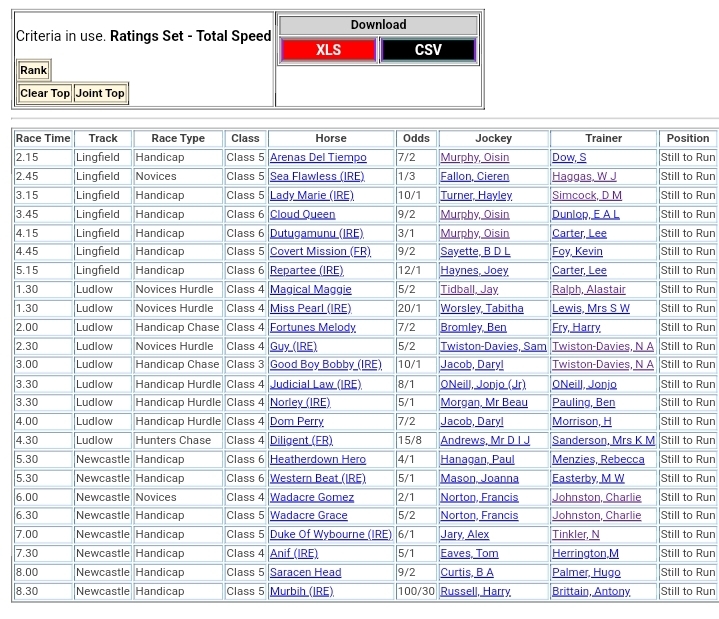Open horse Heatherdown Hero link
Image resolution: width=719 pixels, height=619 pixels.
317,459
